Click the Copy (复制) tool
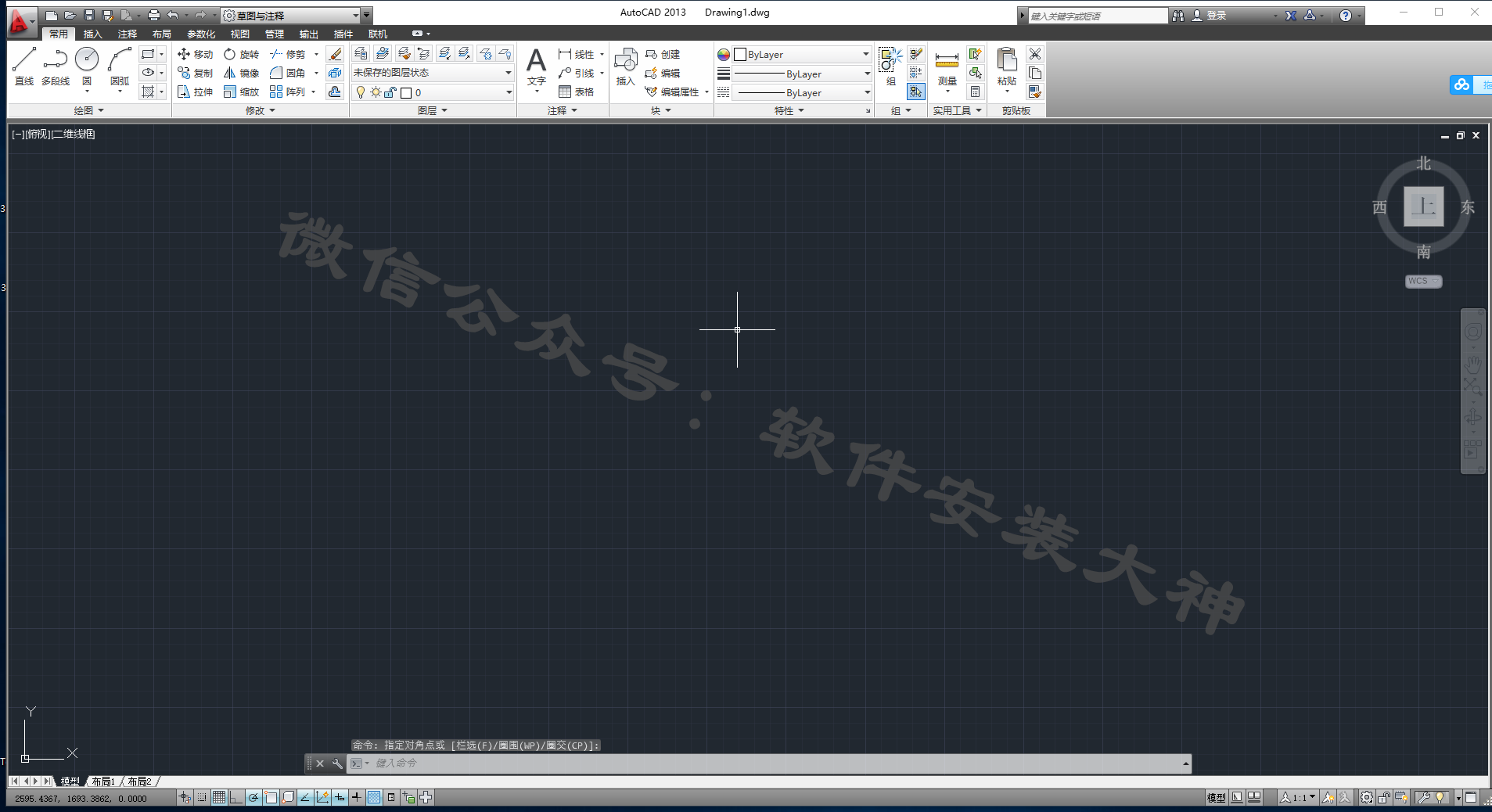 (195, 73)
